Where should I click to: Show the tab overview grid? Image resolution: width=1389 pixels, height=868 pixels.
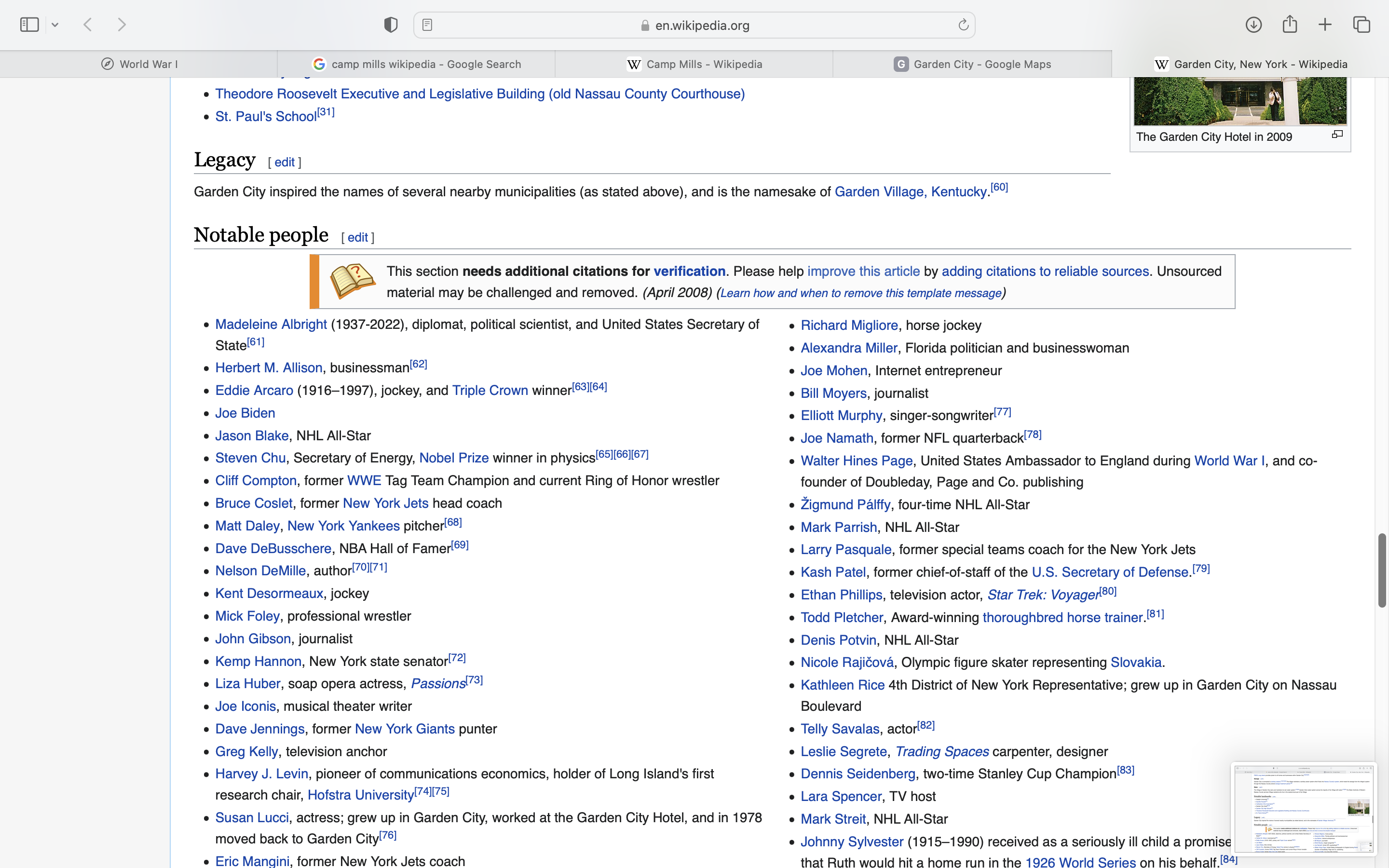(x=1362, y=25)
